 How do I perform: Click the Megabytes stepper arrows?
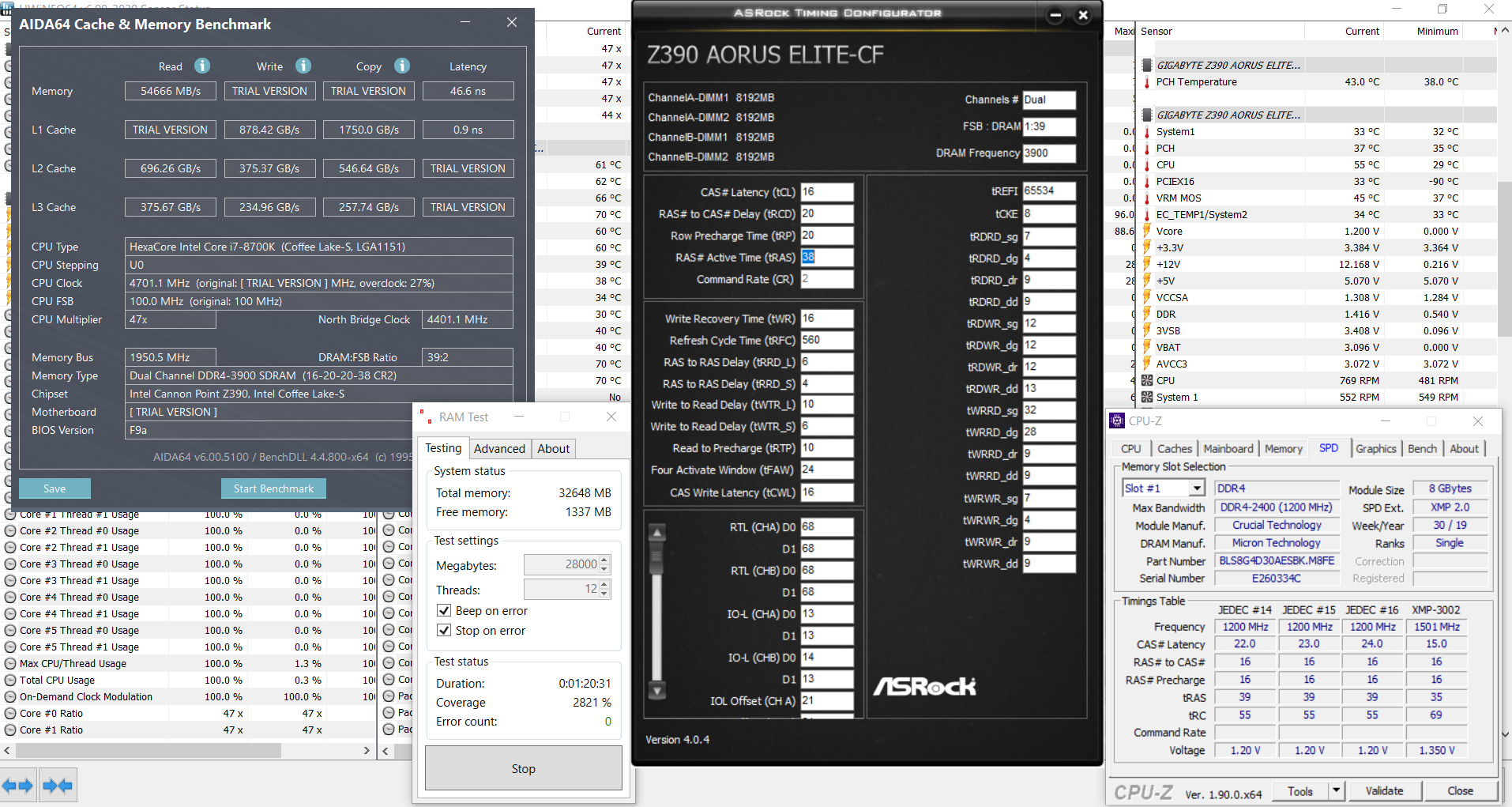[604, 564]
